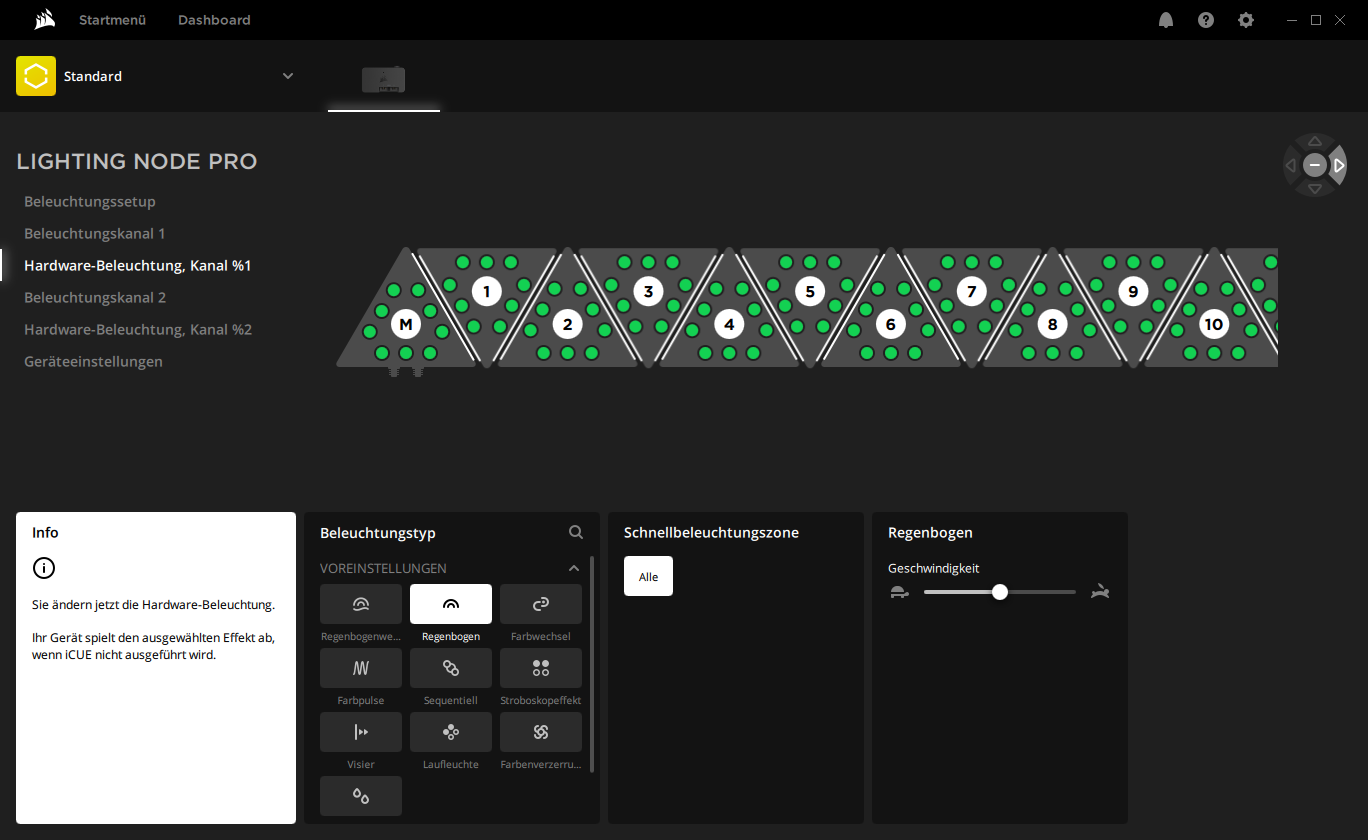
Task: Open the notifications bell
Action: point(1166,20)
